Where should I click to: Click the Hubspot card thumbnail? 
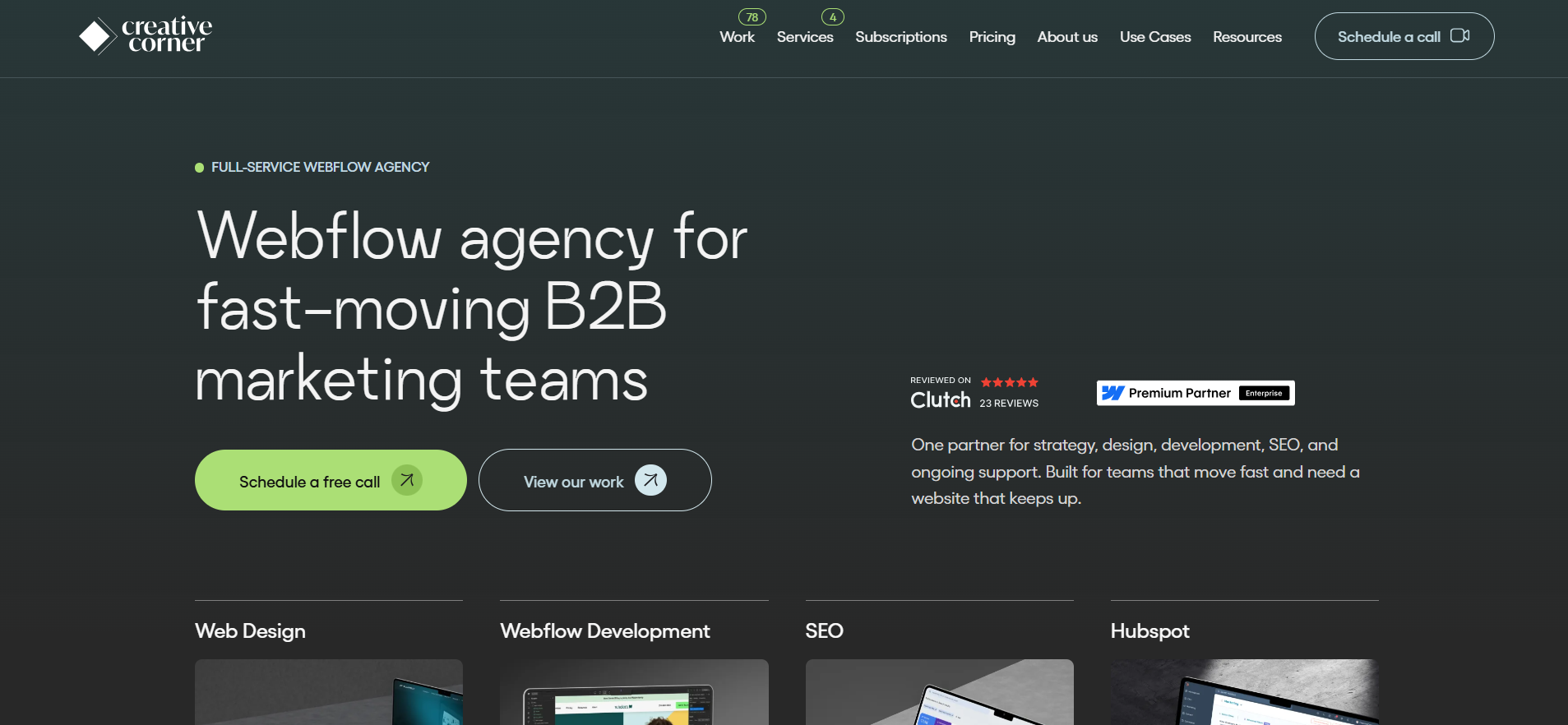[1244, 692]
